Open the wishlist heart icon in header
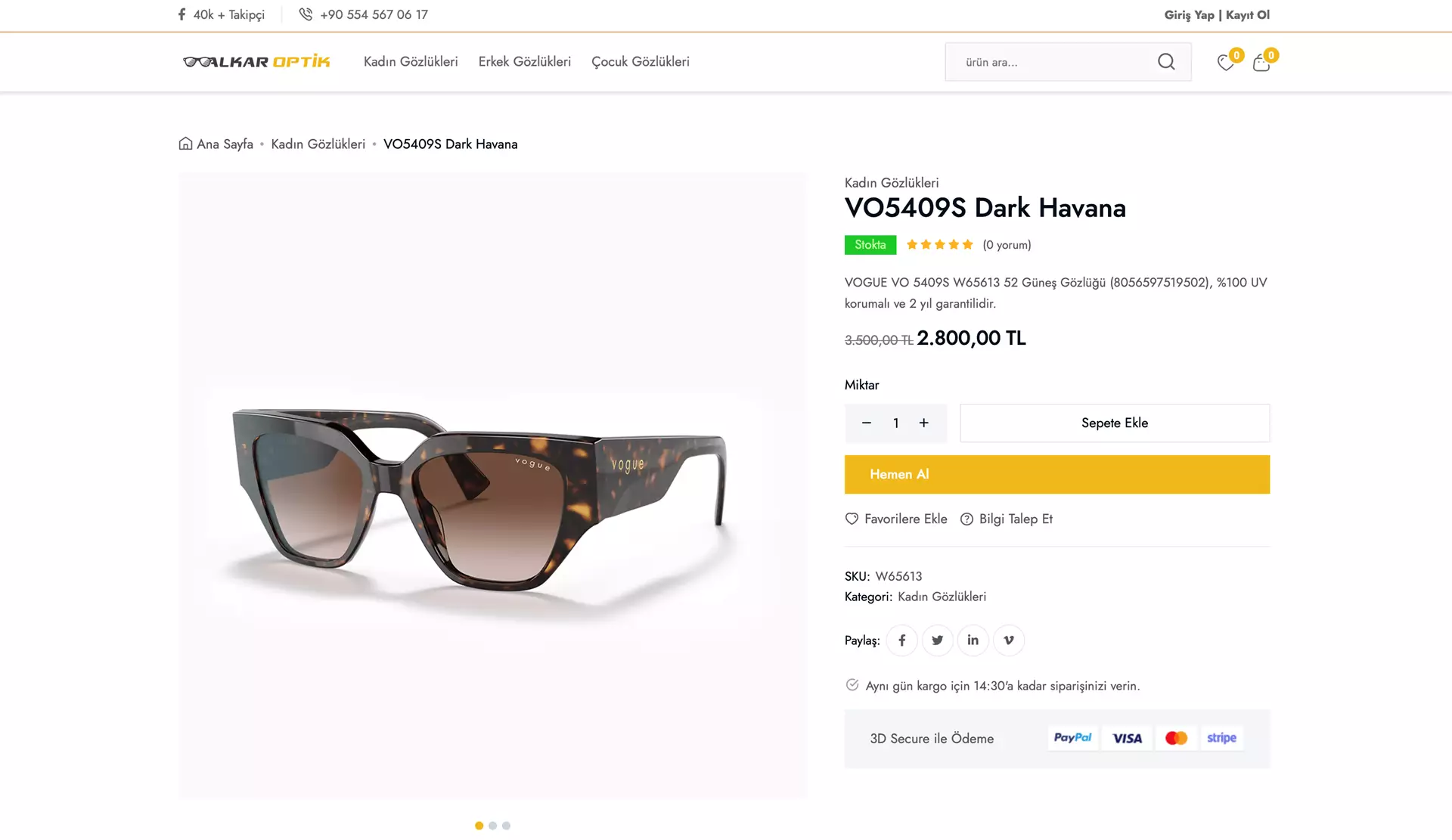The height and width of the screenshot is (840, 1452). [1226, 63]
